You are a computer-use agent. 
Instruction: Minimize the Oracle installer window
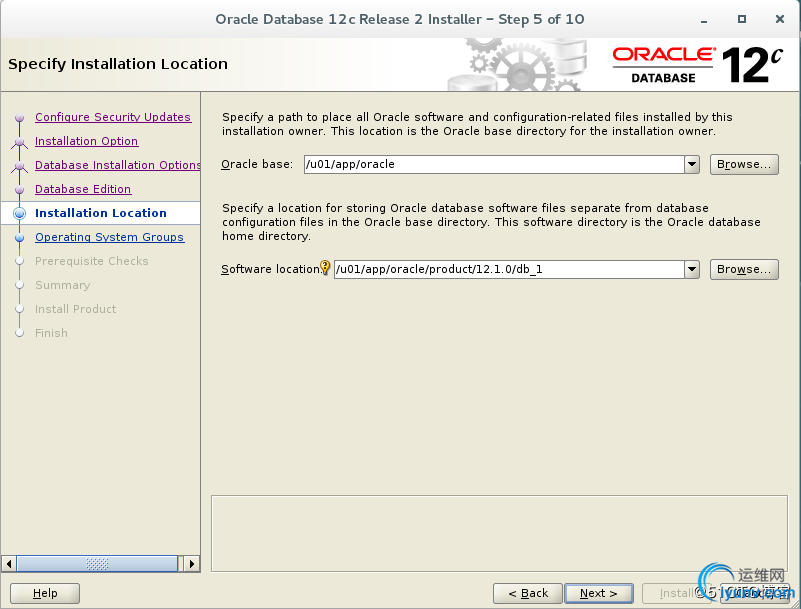click(x=704, y=20)
